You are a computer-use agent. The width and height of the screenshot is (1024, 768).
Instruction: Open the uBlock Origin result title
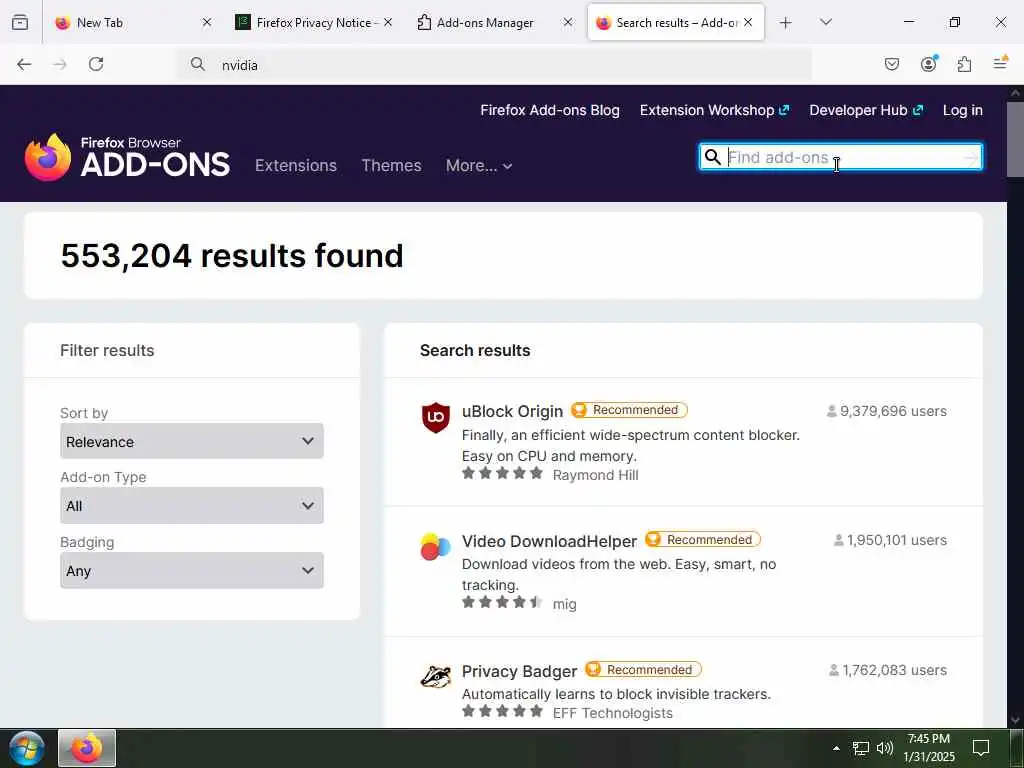[512, 411]
